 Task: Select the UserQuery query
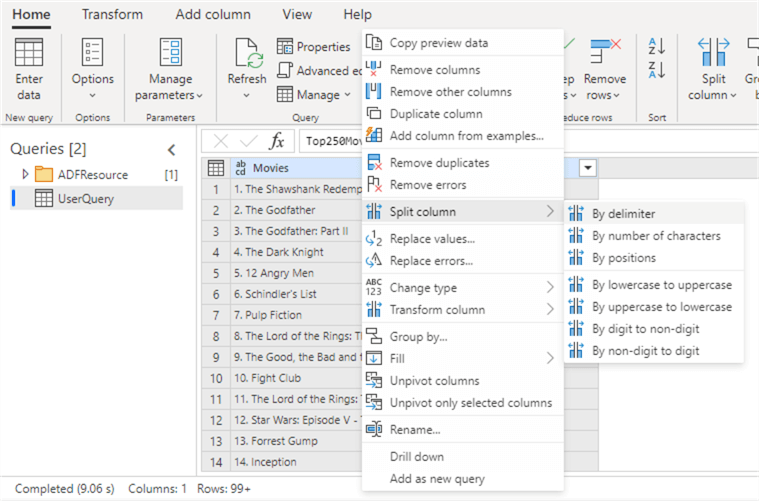85,198
